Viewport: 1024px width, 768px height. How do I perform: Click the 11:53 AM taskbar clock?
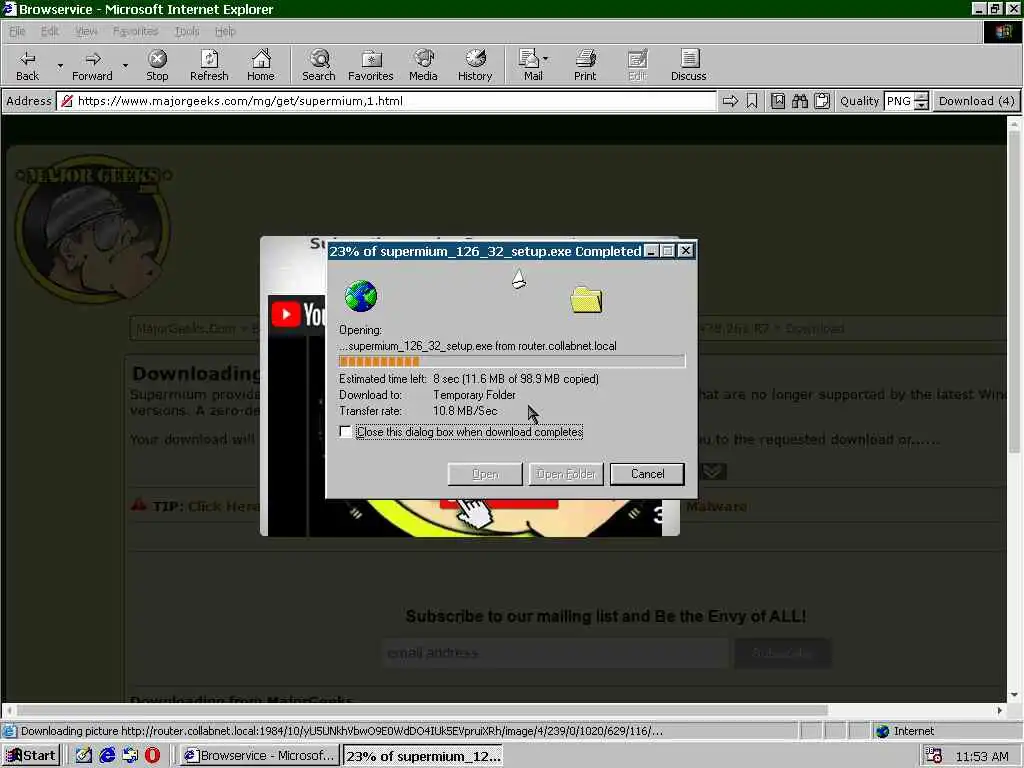pos(982,756)
